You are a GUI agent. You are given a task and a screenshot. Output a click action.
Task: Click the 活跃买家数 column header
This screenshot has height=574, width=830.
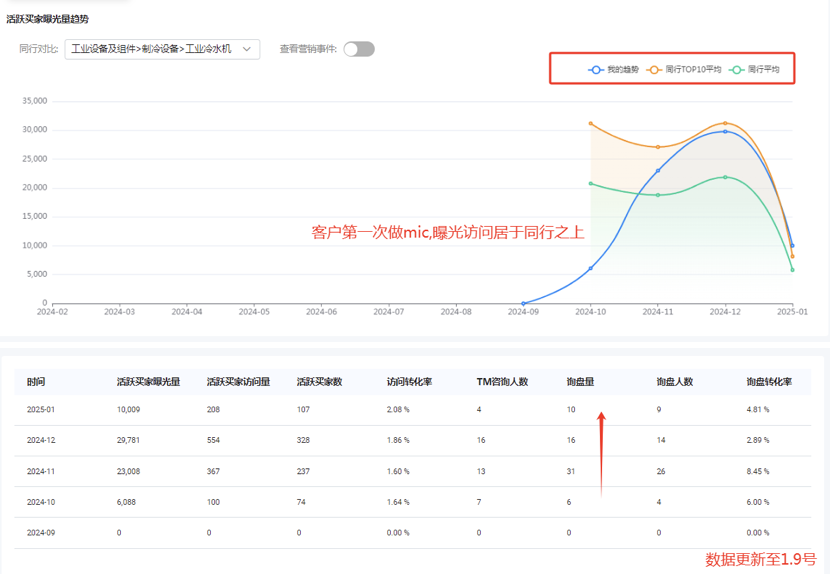319,382
